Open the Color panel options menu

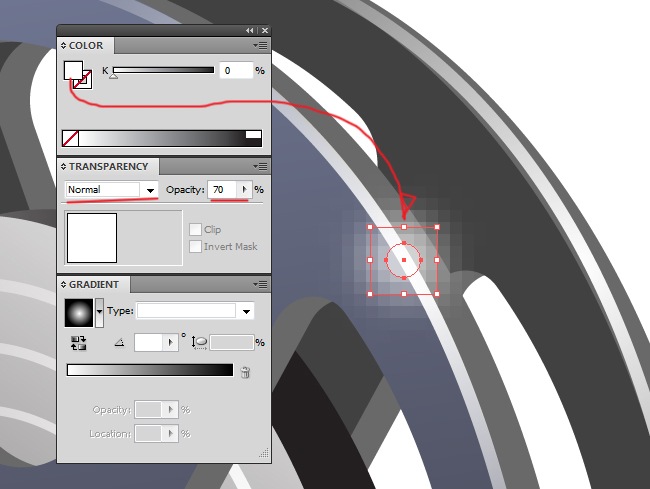click(x=260, y=46)
